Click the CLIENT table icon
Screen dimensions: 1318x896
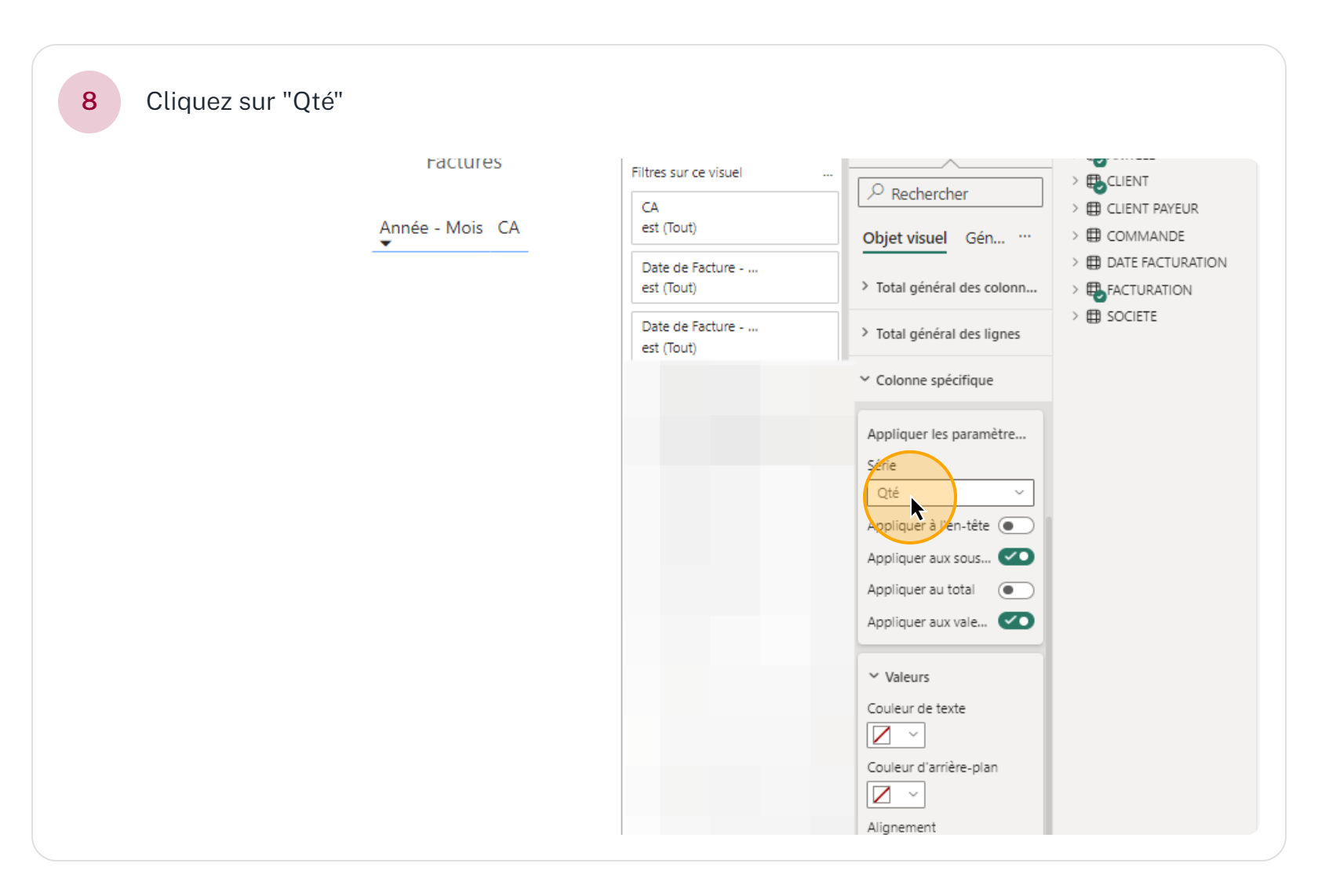[1094, 182]
